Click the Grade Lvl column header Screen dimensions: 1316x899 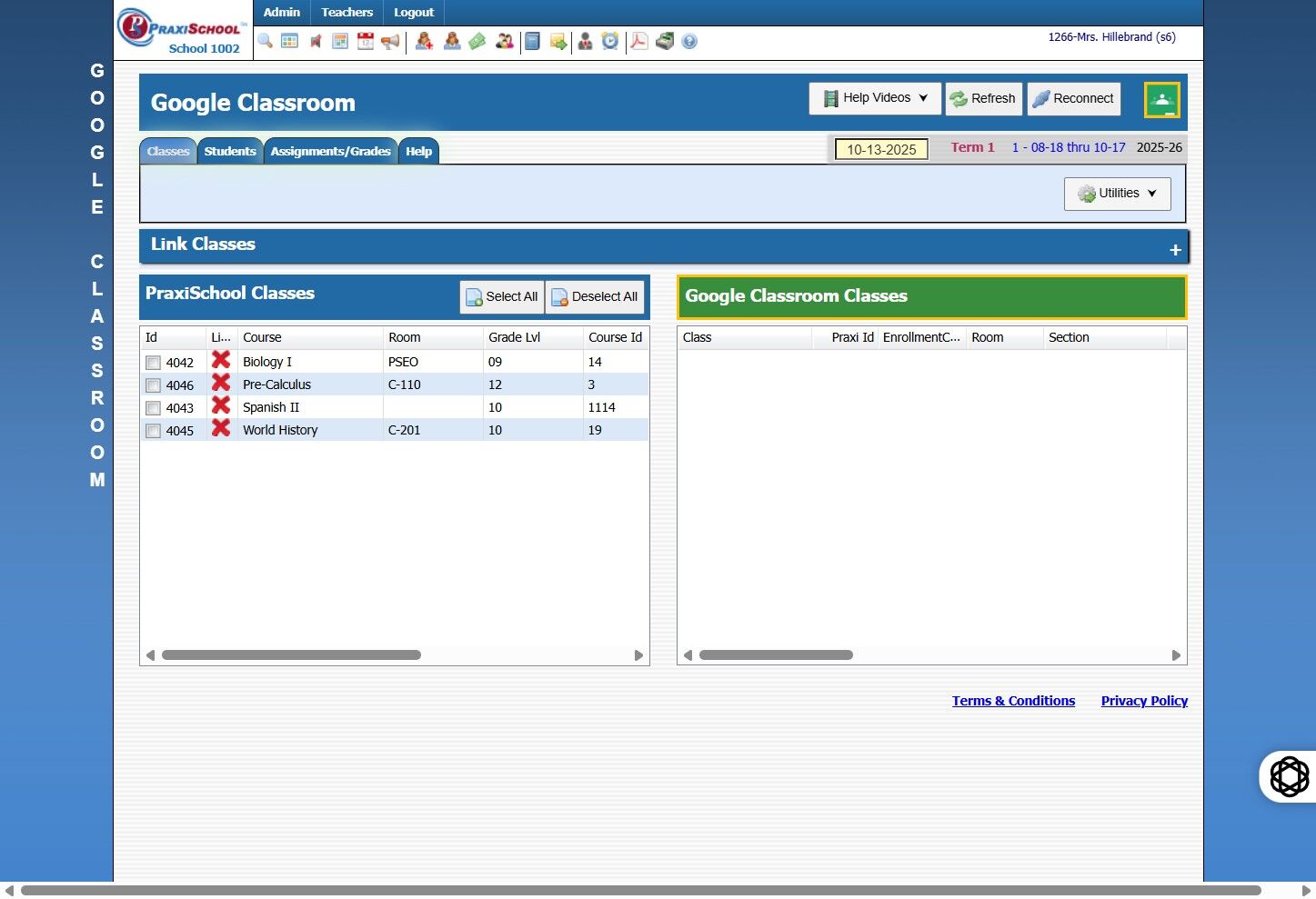pos(533,337)
